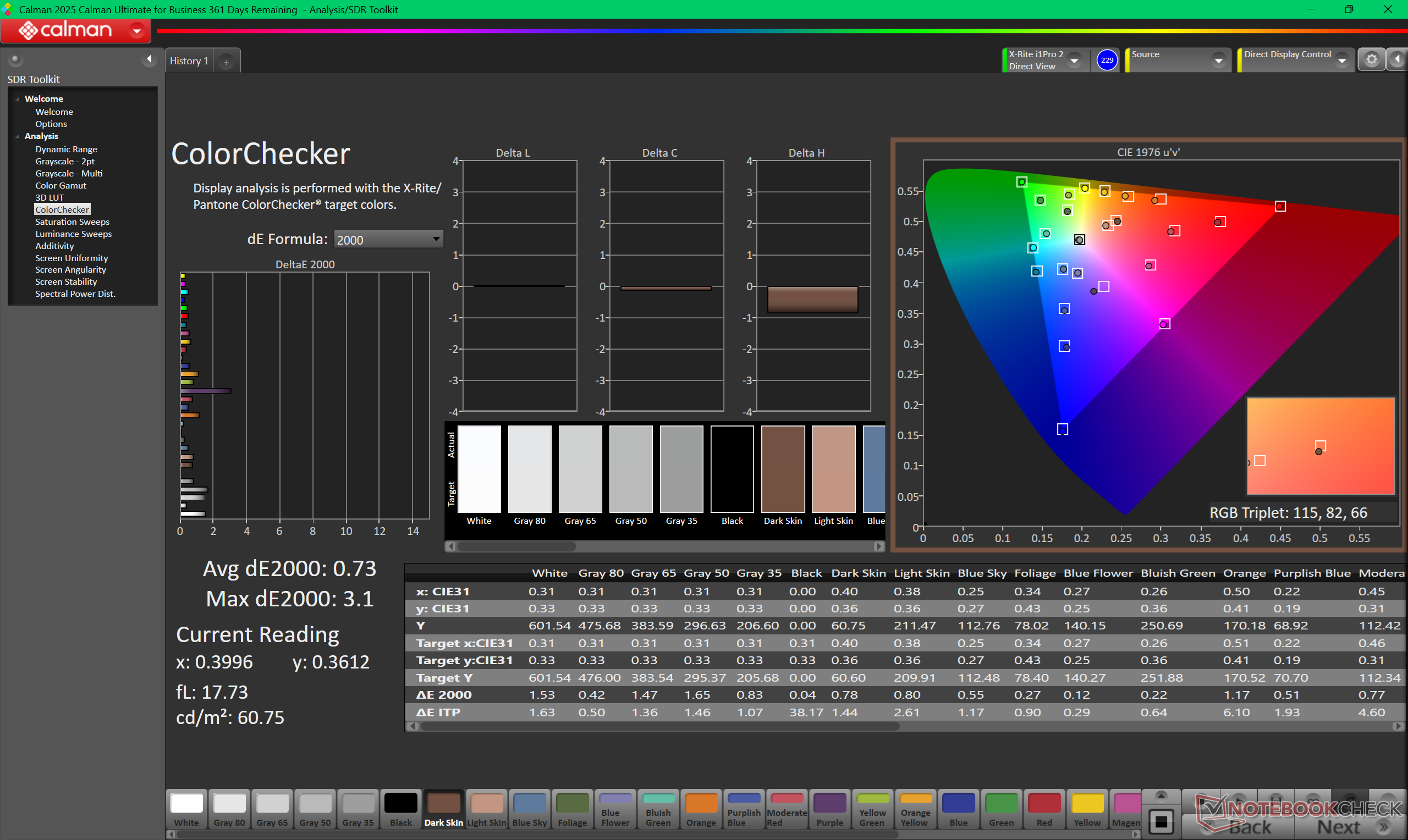Click the blue 229 meter indicator
Viewport: 1408px width, 840px height.
[1107, 60]
